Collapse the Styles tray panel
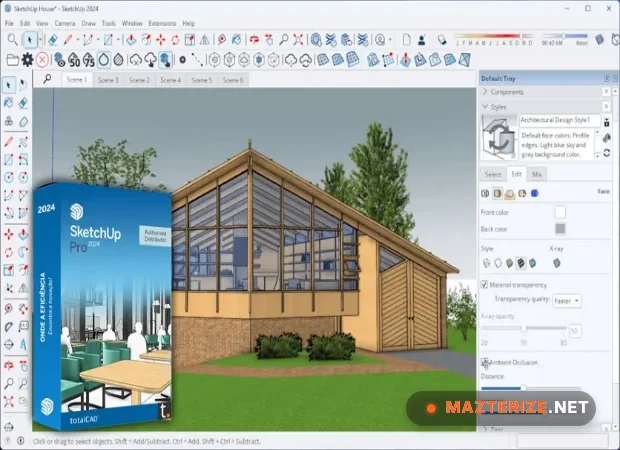Viewport: 620px width, 450px height. pyautogui.click(x=485, y=107)
